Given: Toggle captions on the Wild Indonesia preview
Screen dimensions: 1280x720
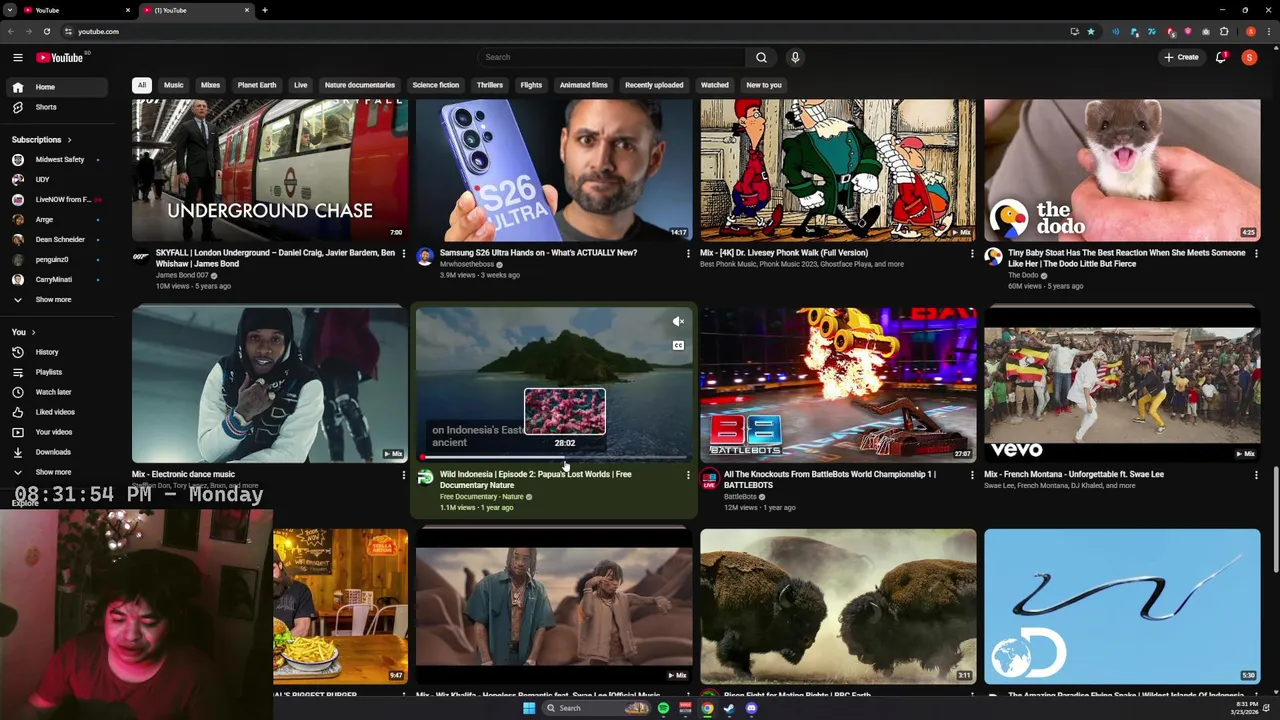Looking at the screenshot, I should (678, 346).
